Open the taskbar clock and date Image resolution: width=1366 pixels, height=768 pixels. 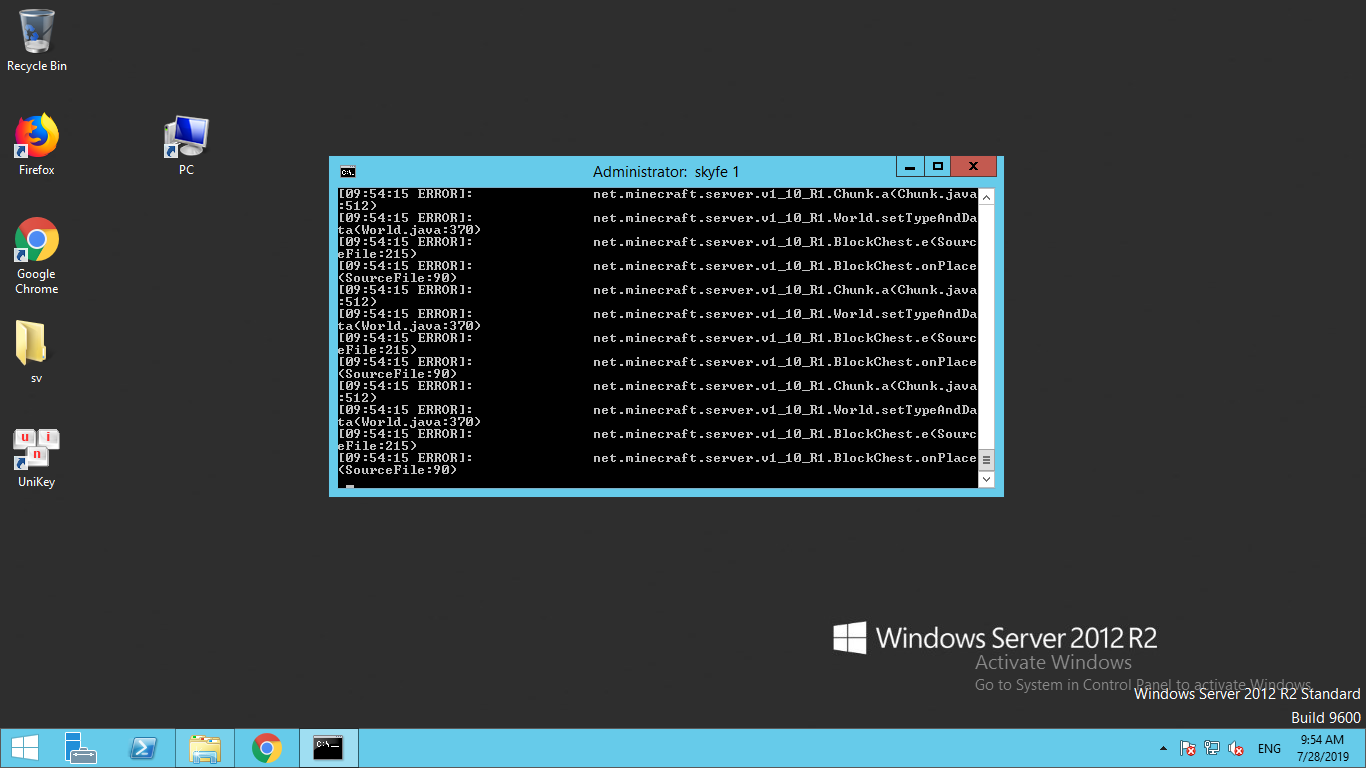[1322, 748]
